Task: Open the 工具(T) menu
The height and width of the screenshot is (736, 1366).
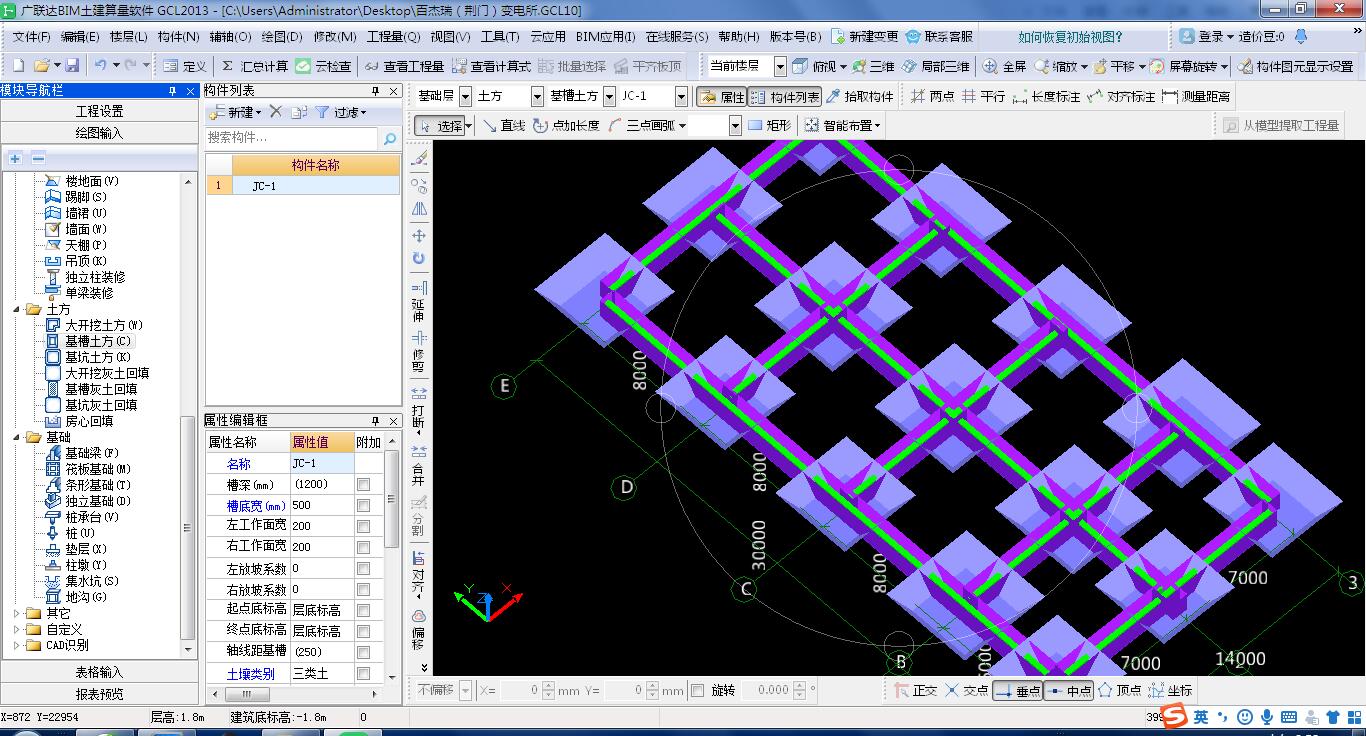Action: 500,36
